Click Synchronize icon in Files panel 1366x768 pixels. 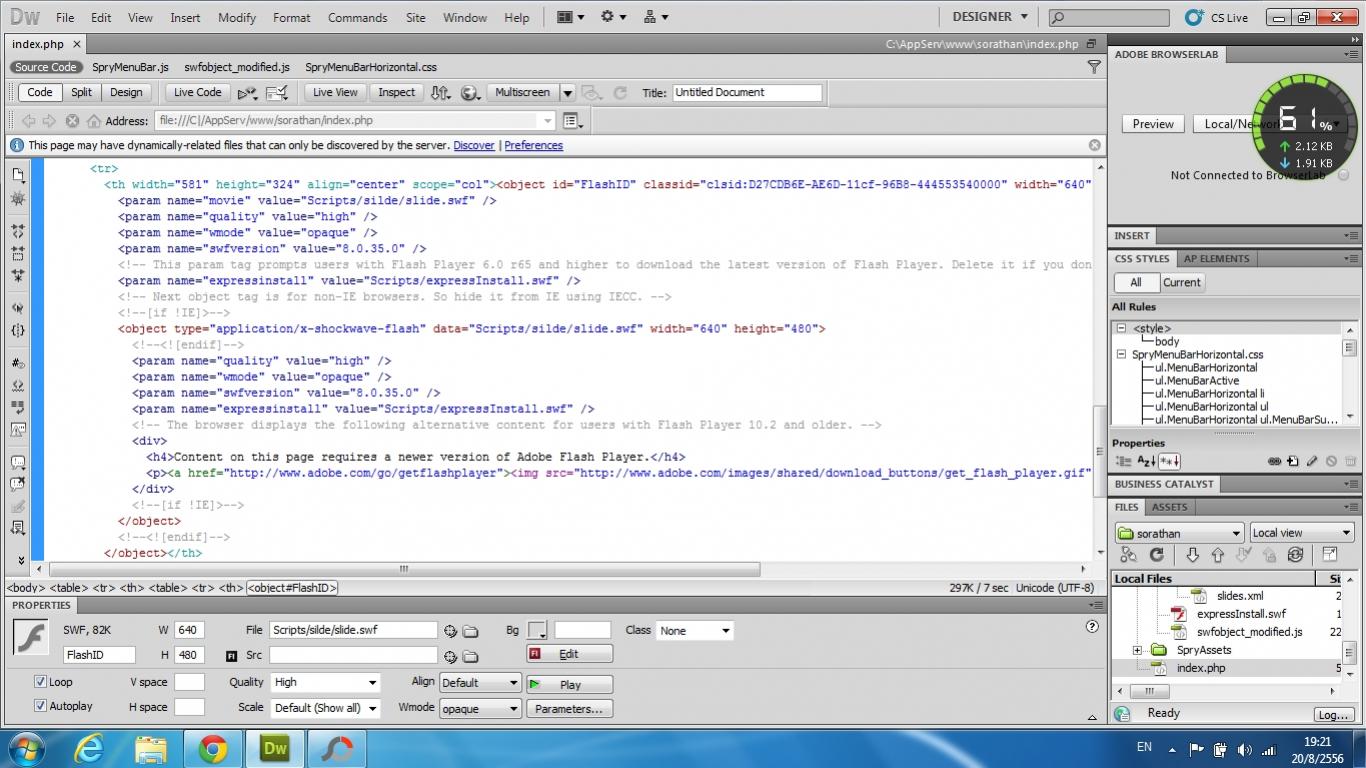1295,555
